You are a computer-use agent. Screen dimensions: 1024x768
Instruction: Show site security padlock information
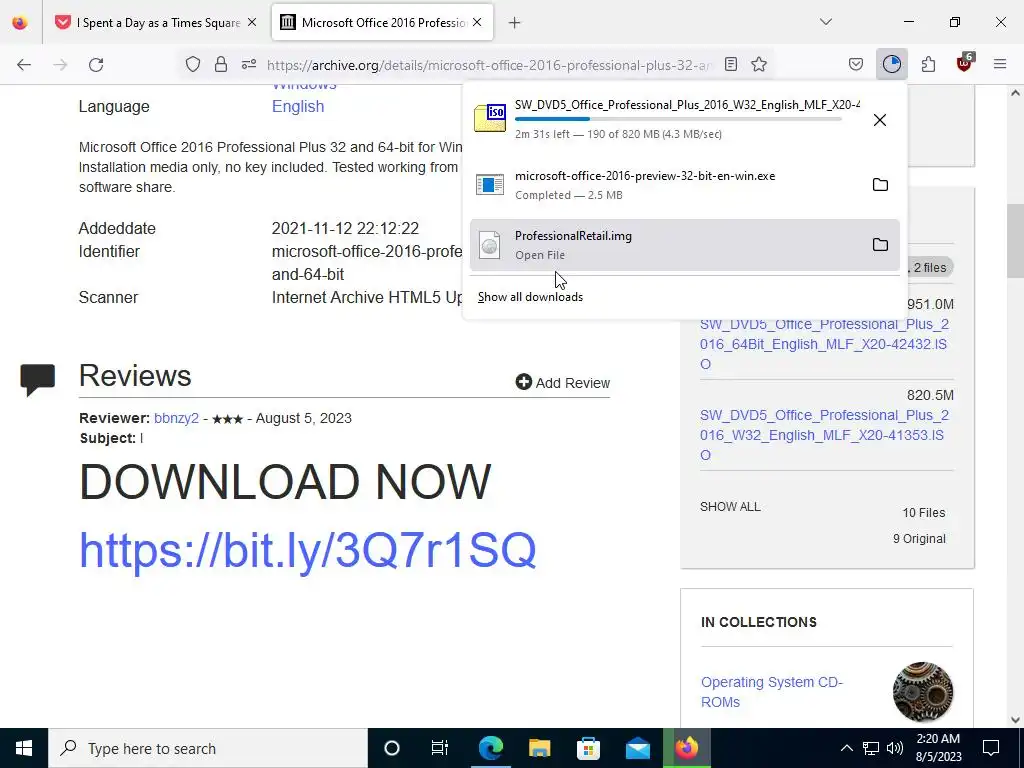tap(221, 64)
